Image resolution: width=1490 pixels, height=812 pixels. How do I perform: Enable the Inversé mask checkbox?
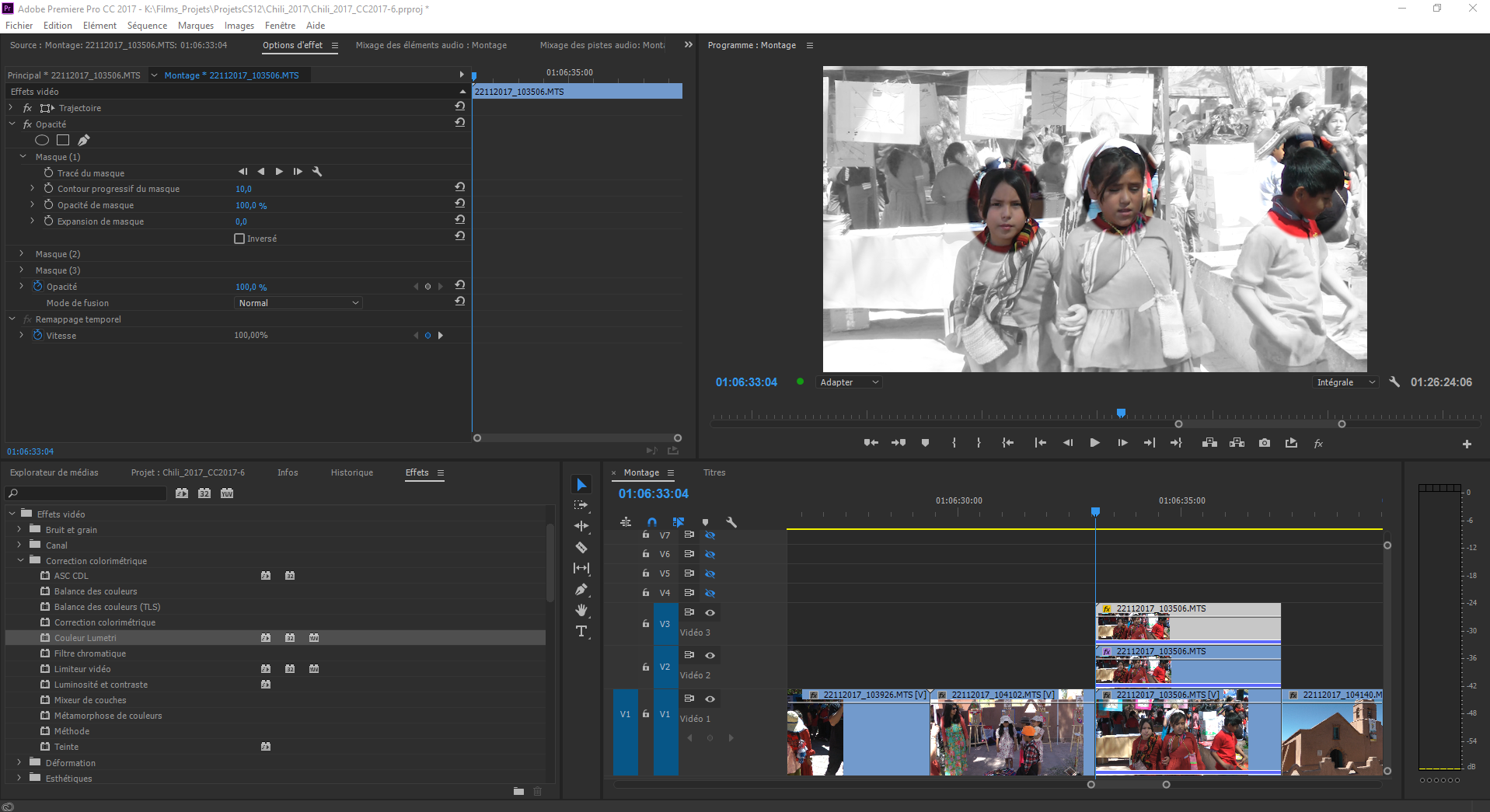(239, 239)
